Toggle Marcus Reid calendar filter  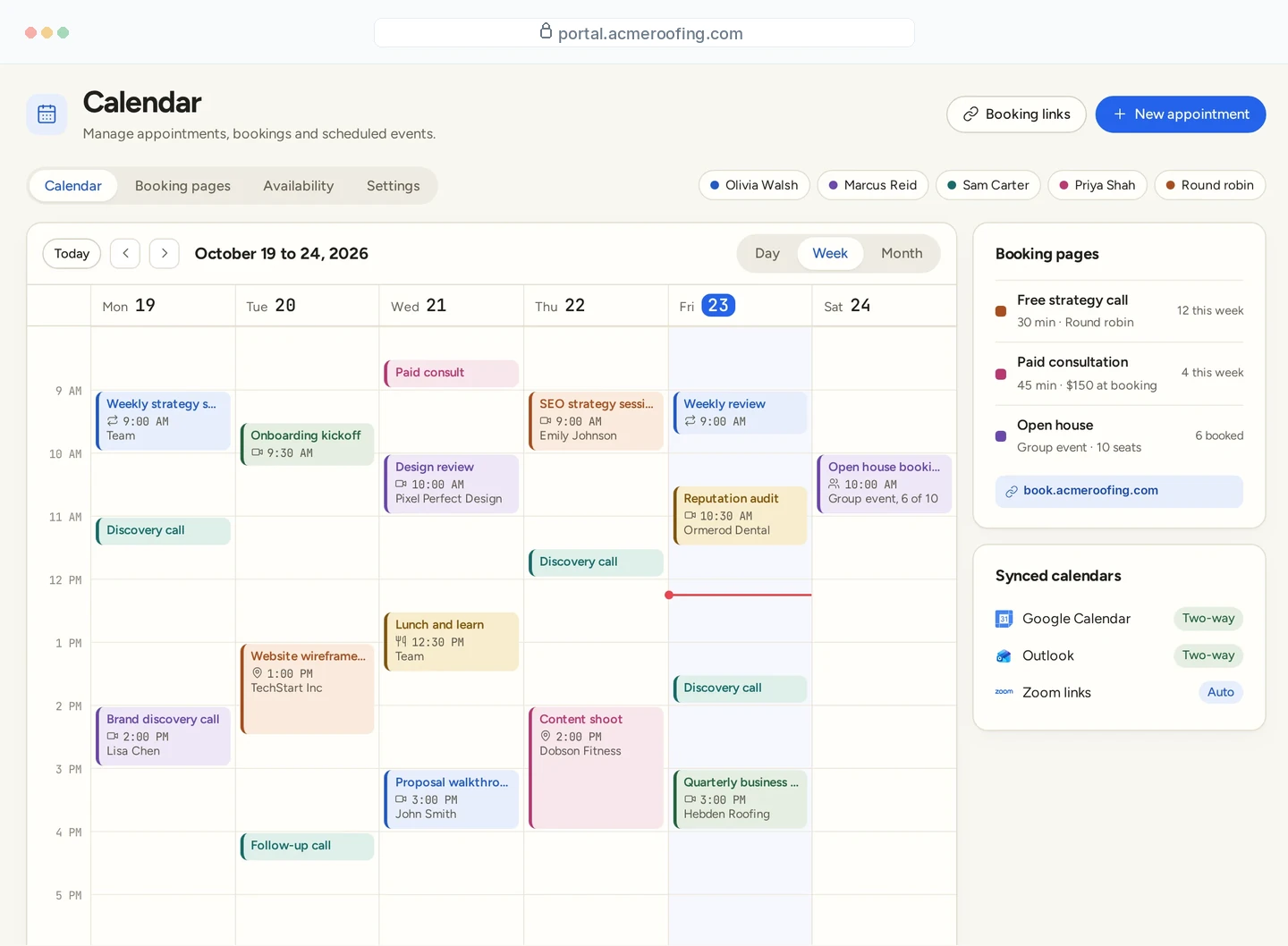[x=873, y=185]
